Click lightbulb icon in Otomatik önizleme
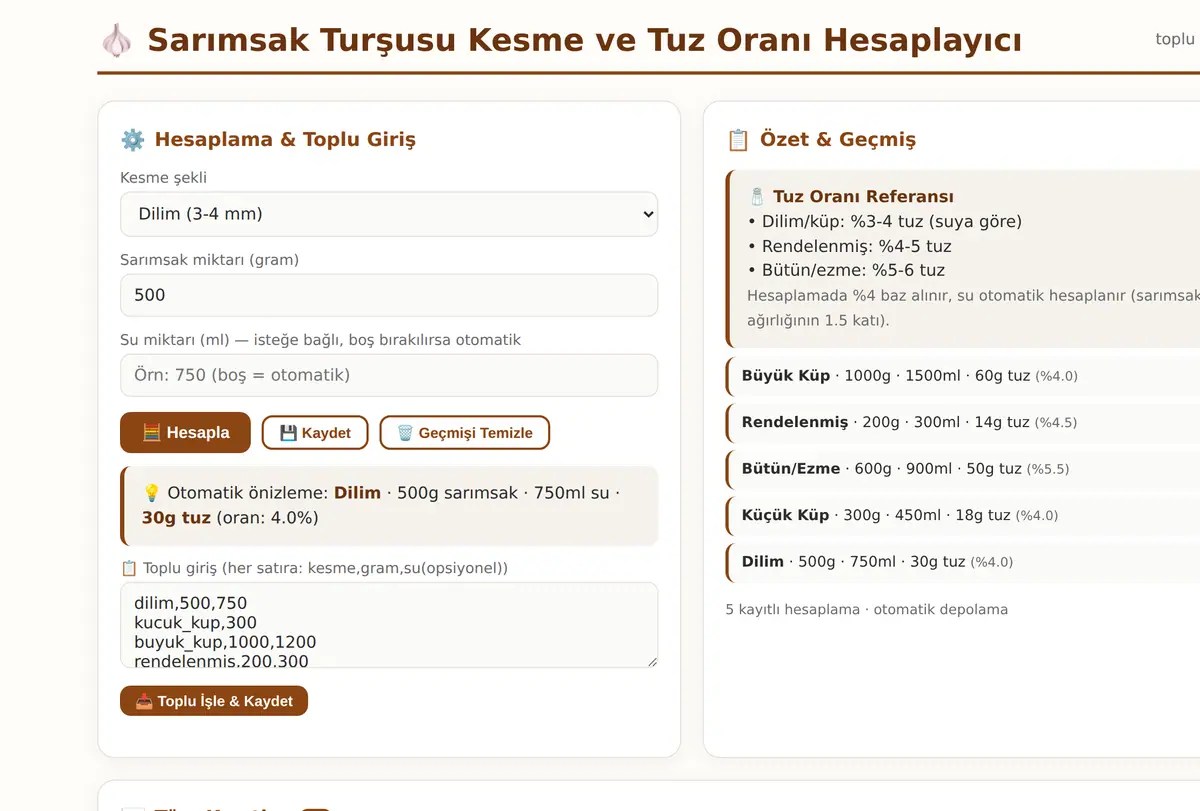 152,493
